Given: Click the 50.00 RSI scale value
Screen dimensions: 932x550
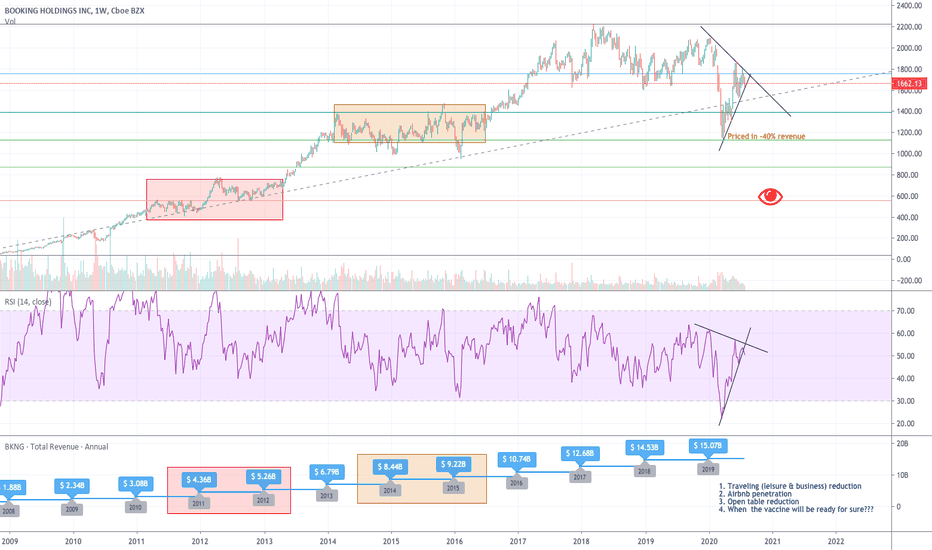Looking at the screenshot, I should pos(905,356).
